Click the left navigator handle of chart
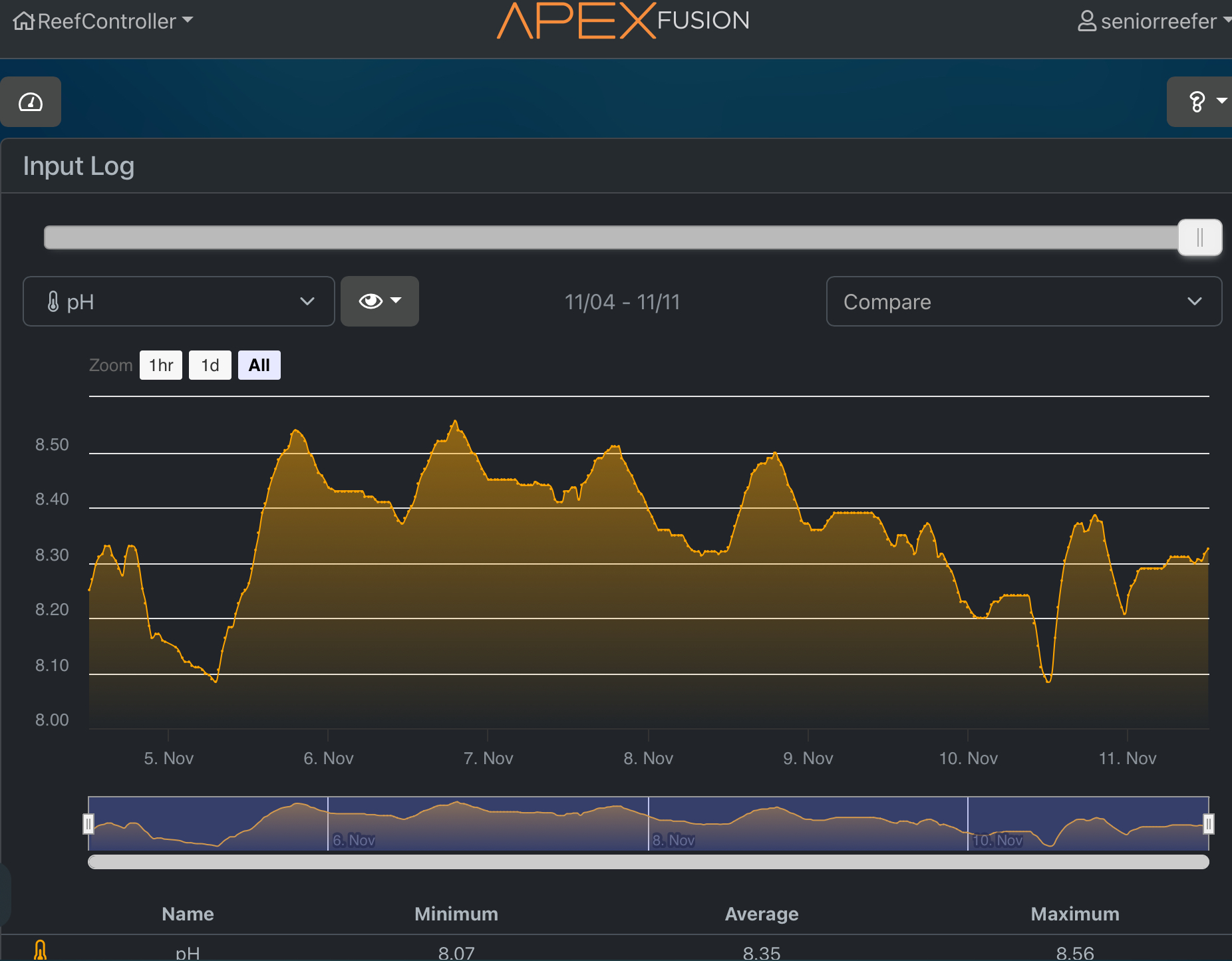 (x=88, y=824)
